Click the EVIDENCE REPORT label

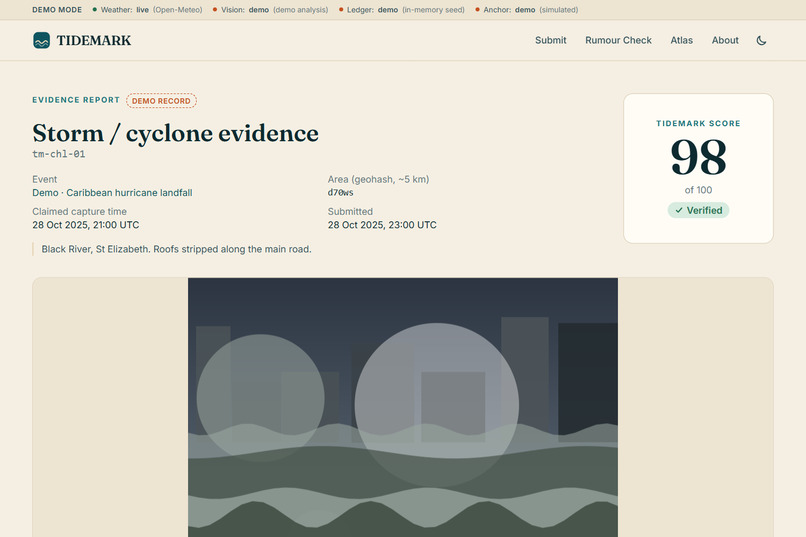pyautogui.click(x=76, y=100)
